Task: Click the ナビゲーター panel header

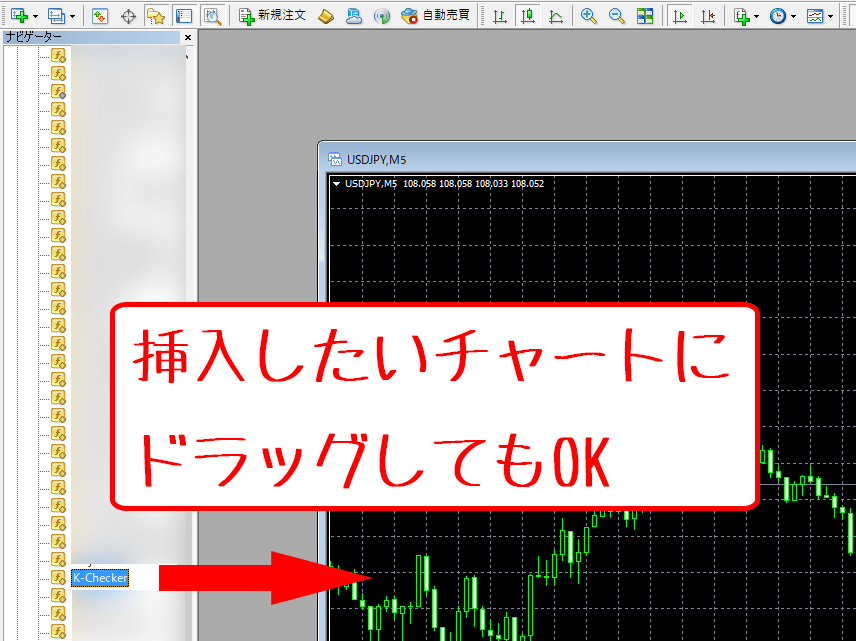Action: [92, 37]
